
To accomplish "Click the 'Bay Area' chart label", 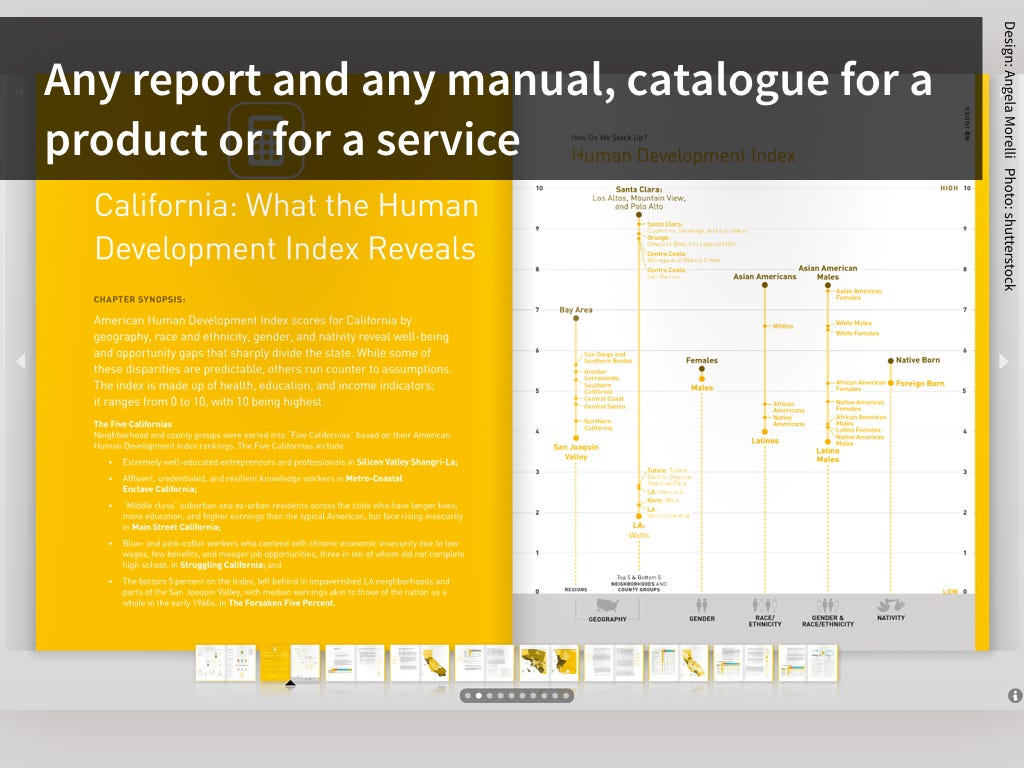I will click(575, 310).
